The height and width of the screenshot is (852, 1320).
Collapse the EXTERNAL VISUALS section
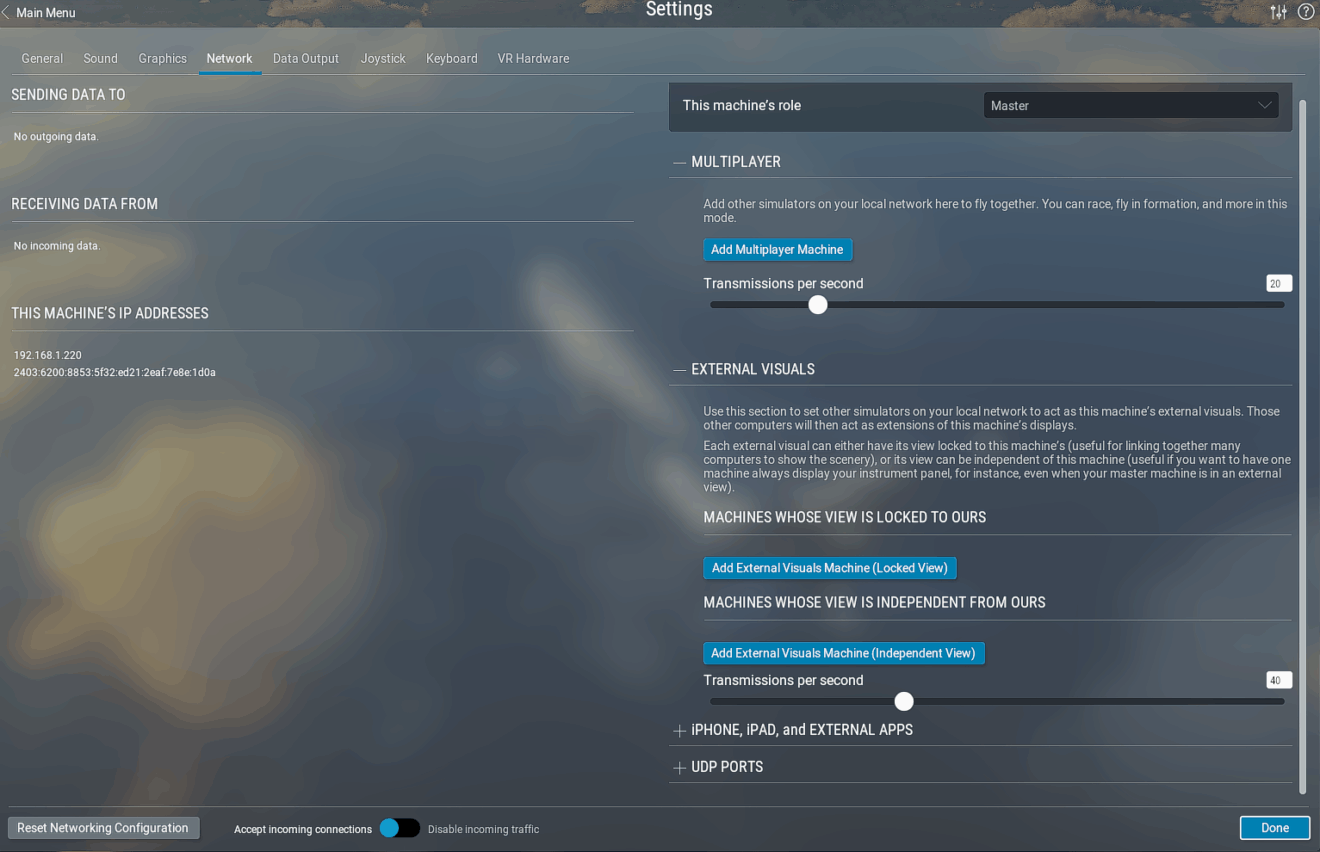[x=680, y=370]
